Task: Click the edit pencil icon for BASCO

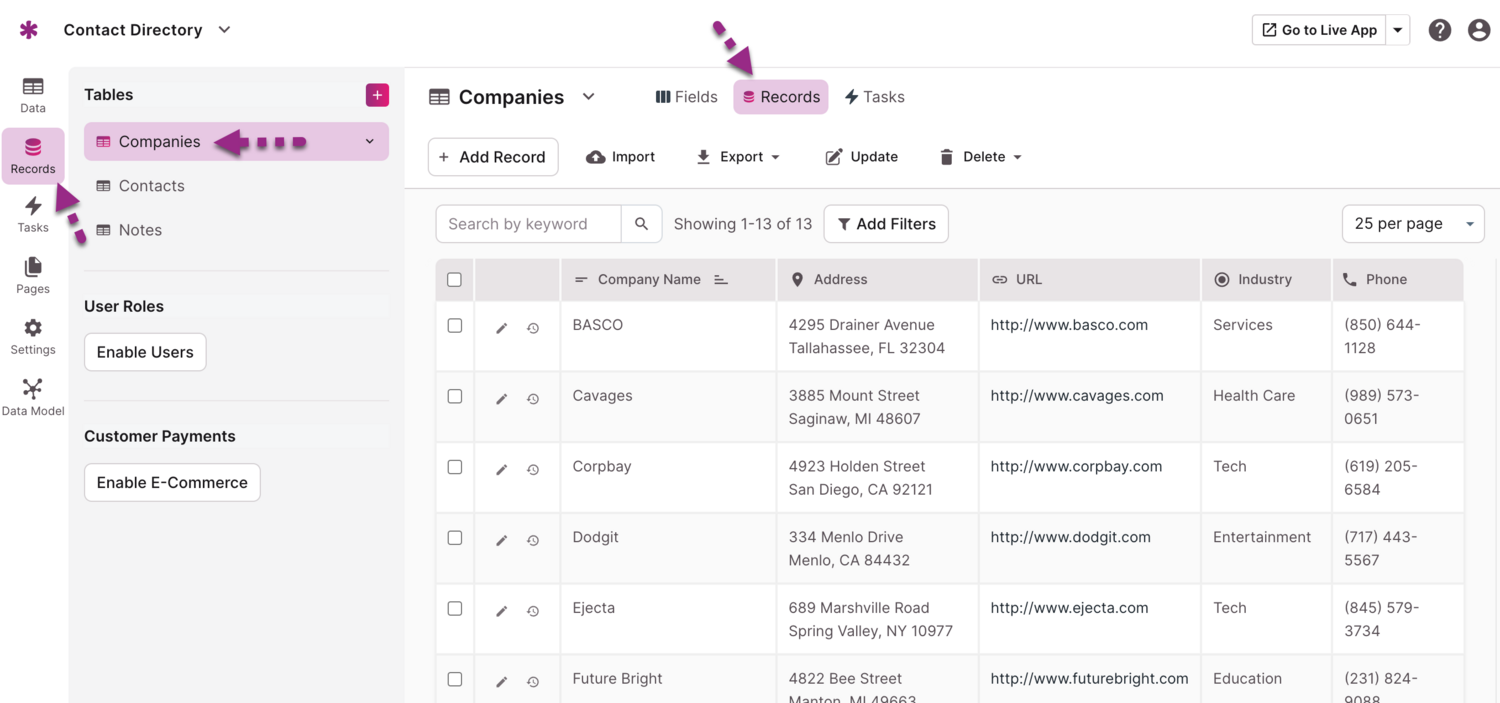Action: [x=502, y=328]
